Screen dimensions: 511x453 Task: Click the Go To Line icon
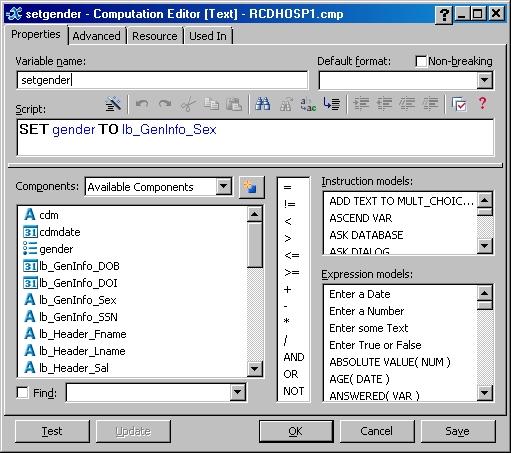pos(332,104)
